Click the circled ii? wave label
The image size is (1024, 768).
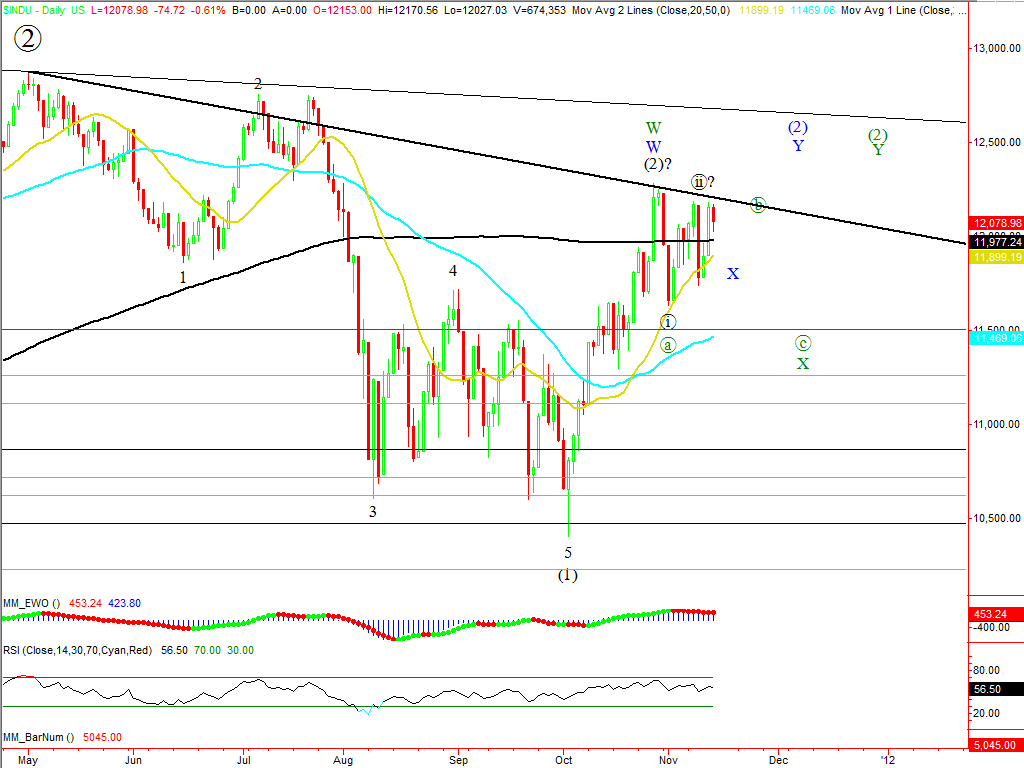(702, 182)
